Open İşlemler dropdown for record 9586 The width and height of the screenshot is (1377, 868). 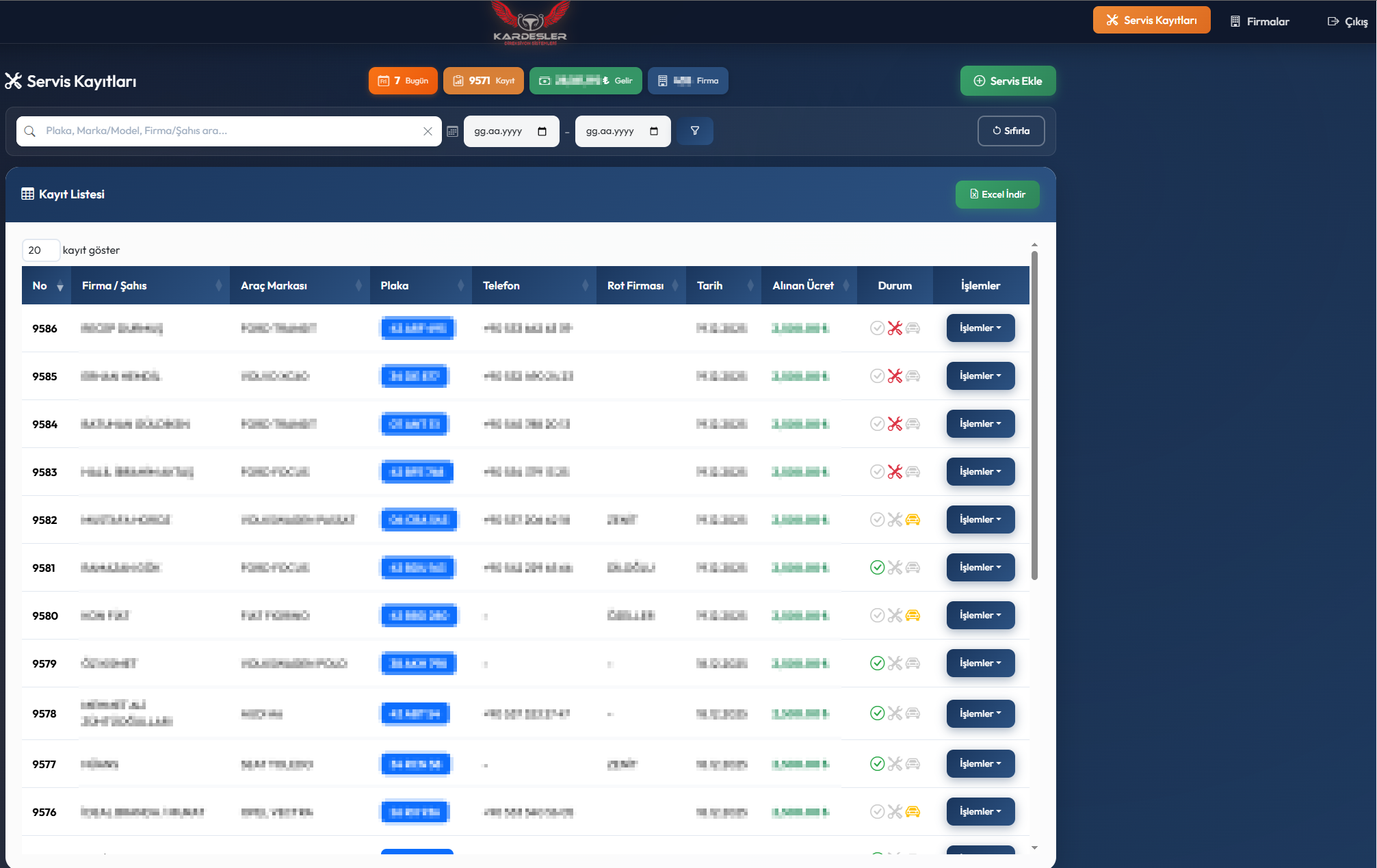coord(980,328)
